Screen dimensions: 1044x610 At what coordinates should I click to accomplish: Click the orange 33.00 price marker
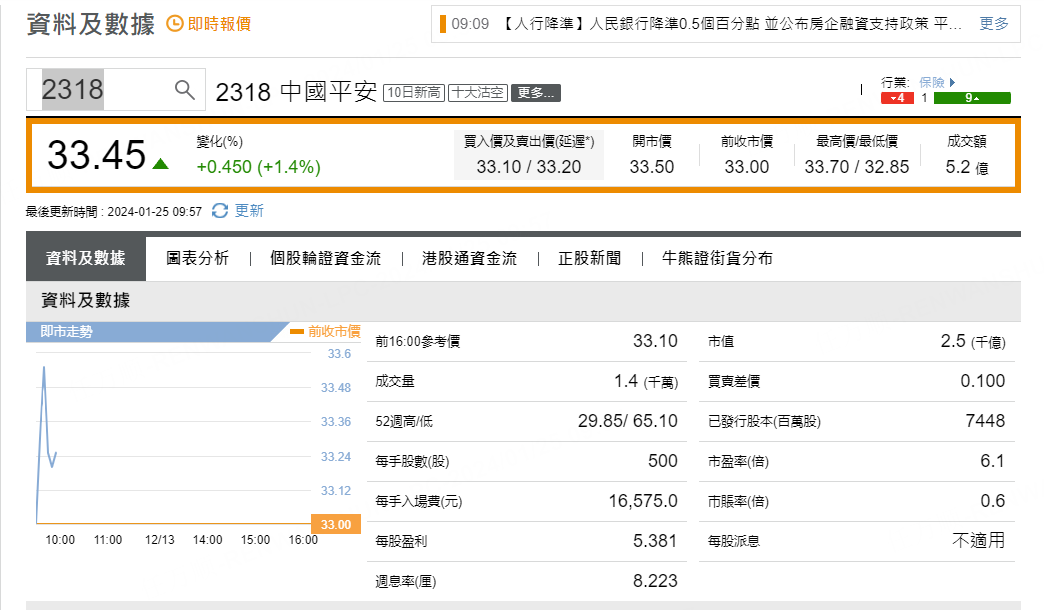336,525
